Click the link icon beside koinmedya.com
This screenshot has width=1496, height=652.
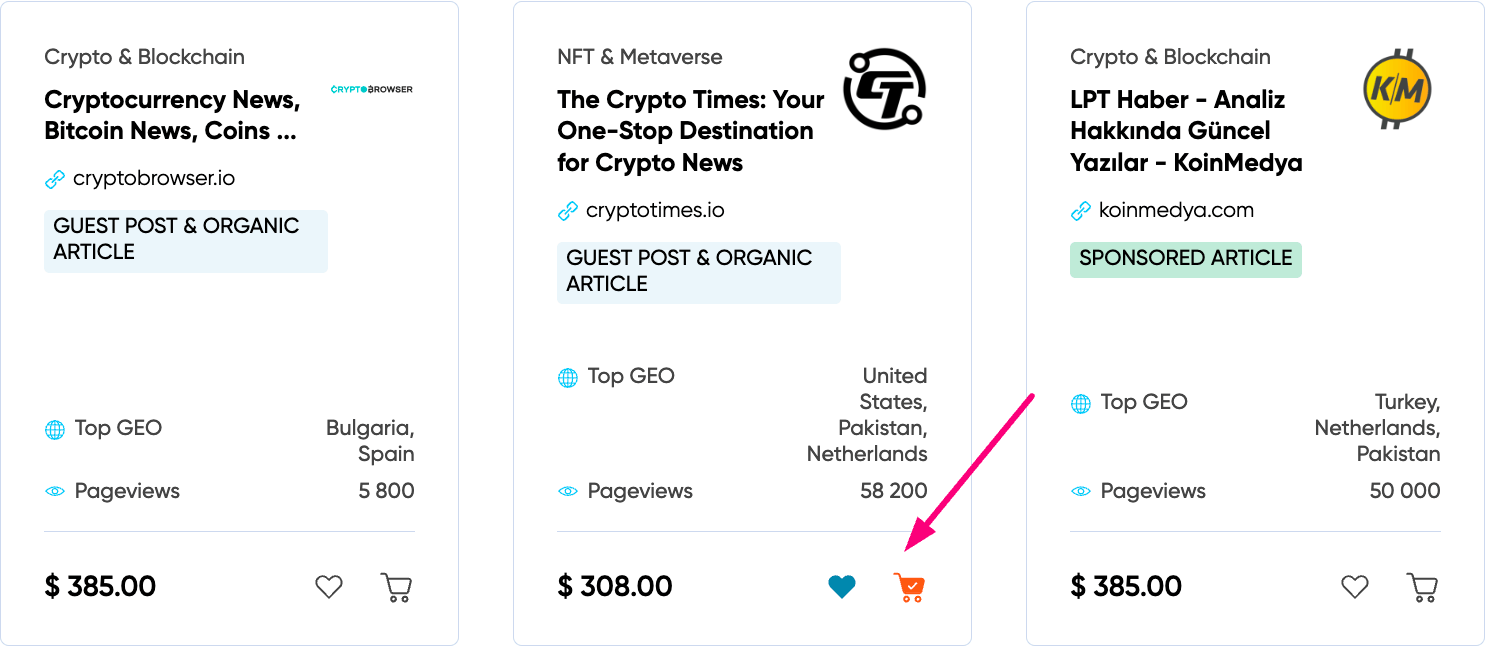1081,212
